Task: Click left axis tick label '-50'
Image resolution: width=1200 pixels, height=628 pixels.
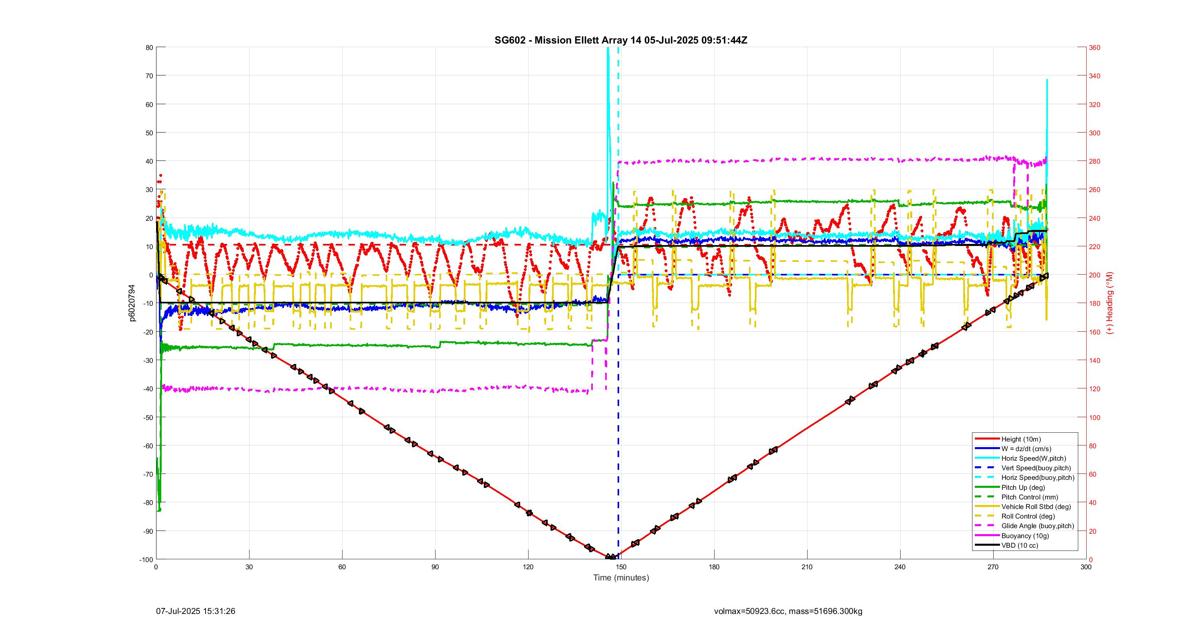Action: point(146,417)
